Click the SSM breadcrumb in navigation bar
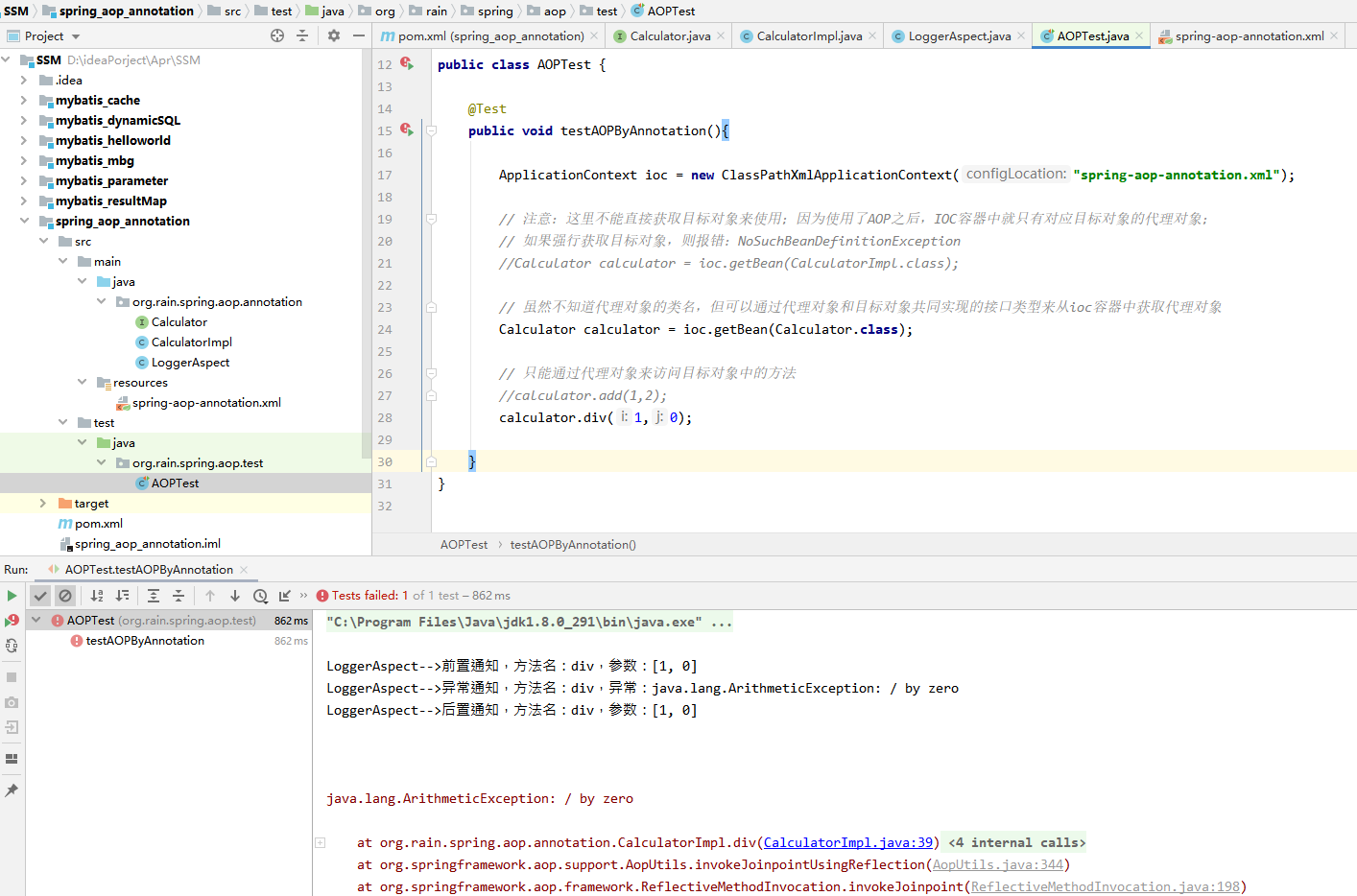The width and height of the screenshot is (1357, 896). click(16, 11)
